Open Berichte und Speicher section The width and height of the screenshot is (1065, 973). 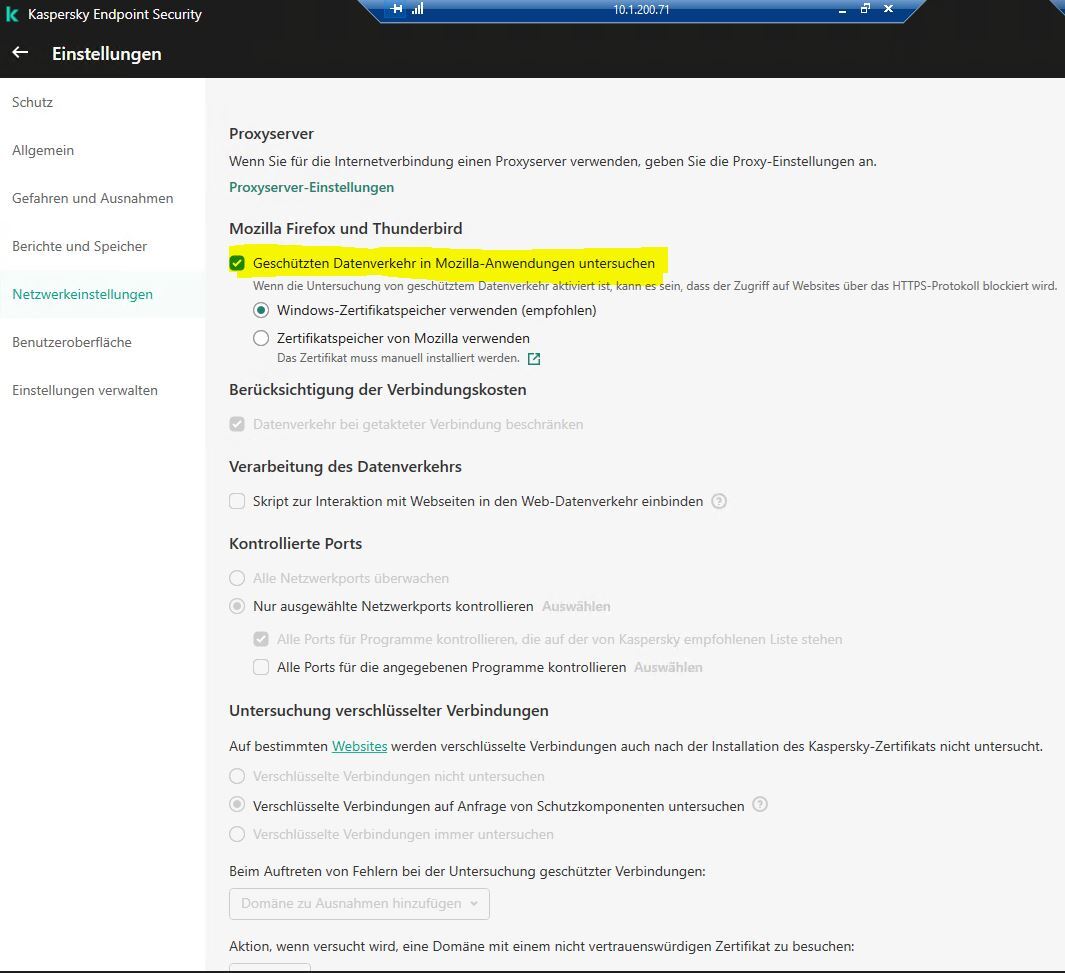pos(79,246)
